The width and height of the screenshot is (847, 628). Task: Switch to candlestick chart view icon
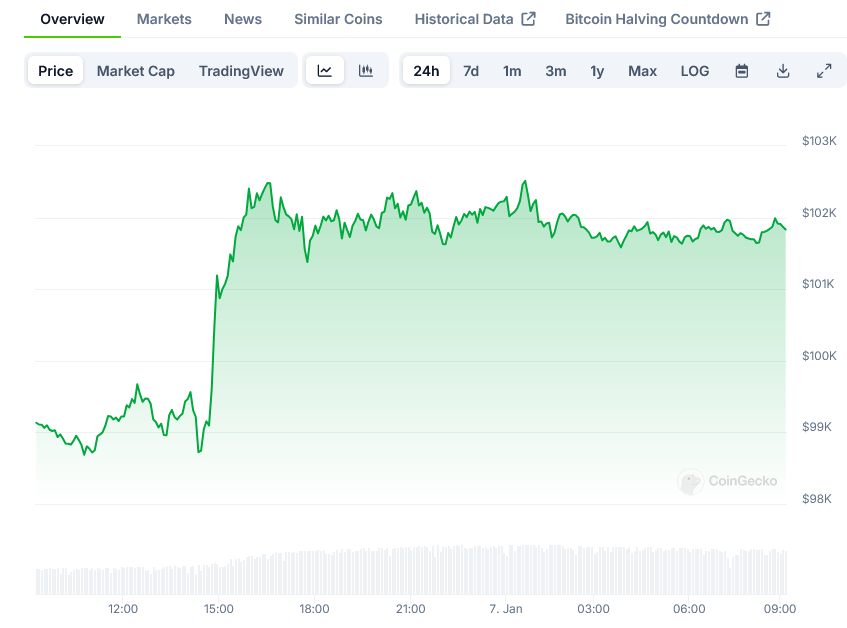366,71
